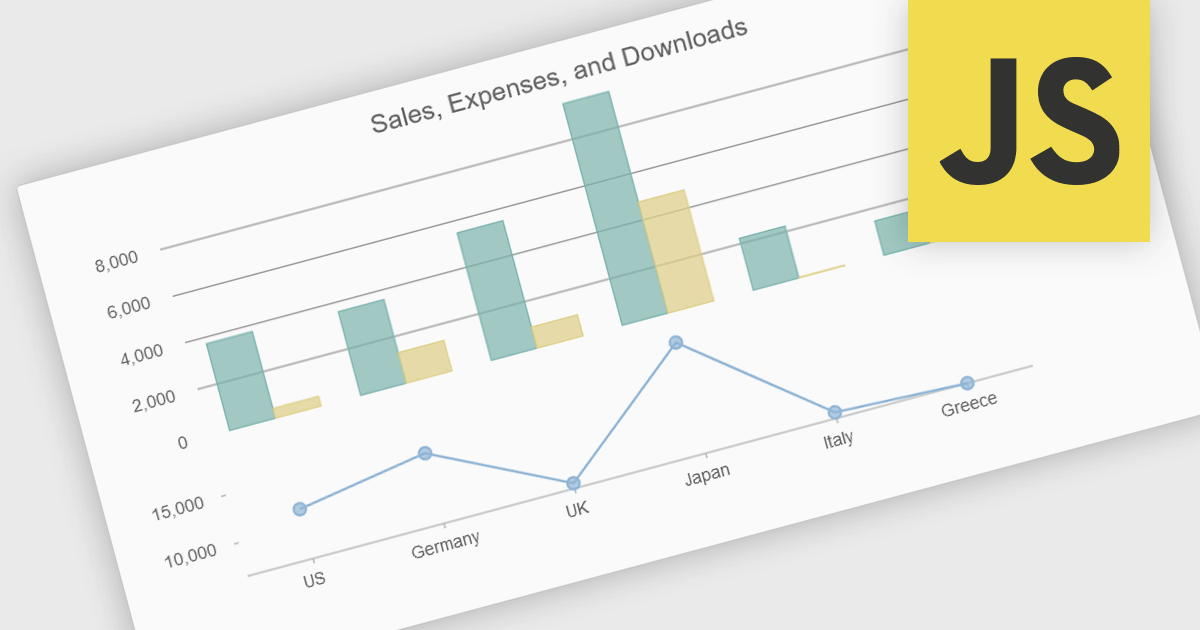
Task: Click the line marker above Italy
Action: click(833, 410)
